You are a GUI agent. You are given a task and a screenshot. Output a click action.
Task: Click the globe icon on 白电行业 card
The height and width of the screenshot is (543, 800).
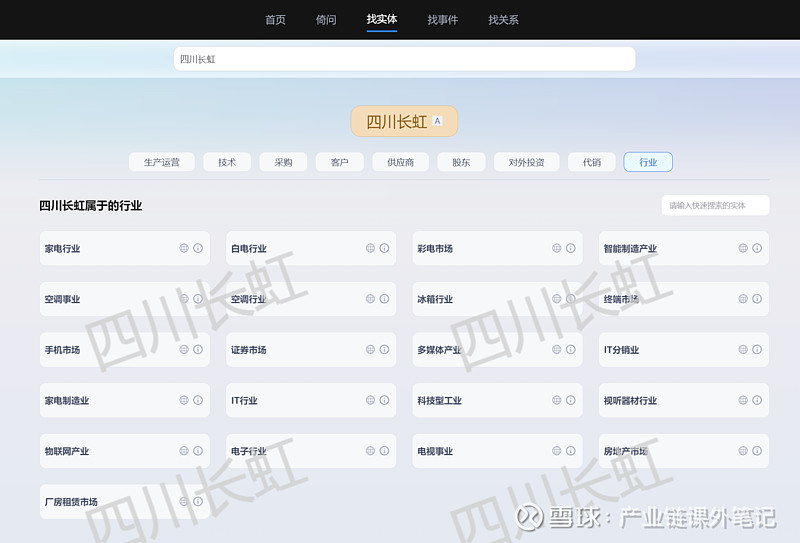coord(370,248)
